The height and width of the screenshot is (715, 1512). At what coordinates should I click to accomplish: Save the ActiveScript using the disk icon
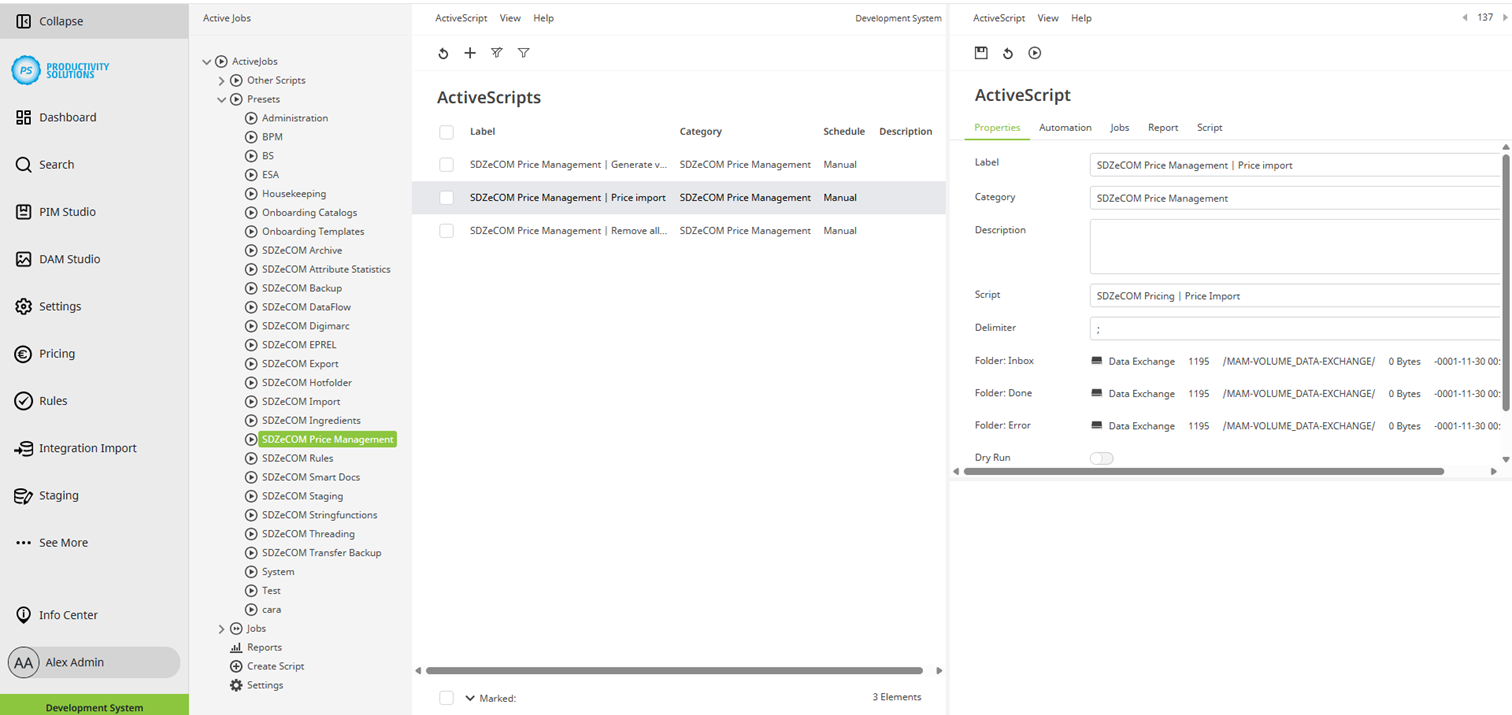981,52
